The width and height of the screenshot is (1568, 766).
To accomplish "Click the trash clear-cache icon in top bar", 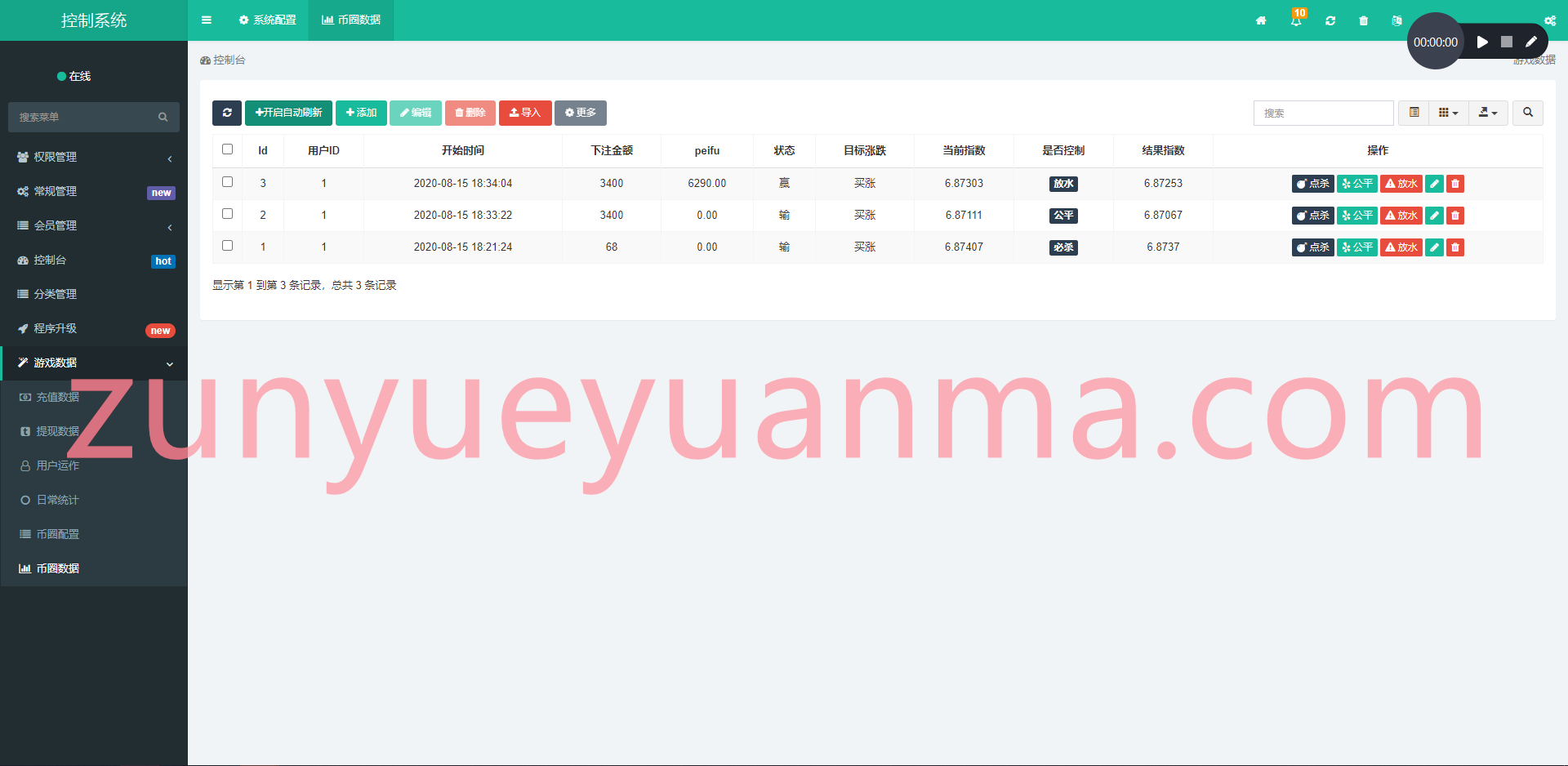I will [1364, 20].
